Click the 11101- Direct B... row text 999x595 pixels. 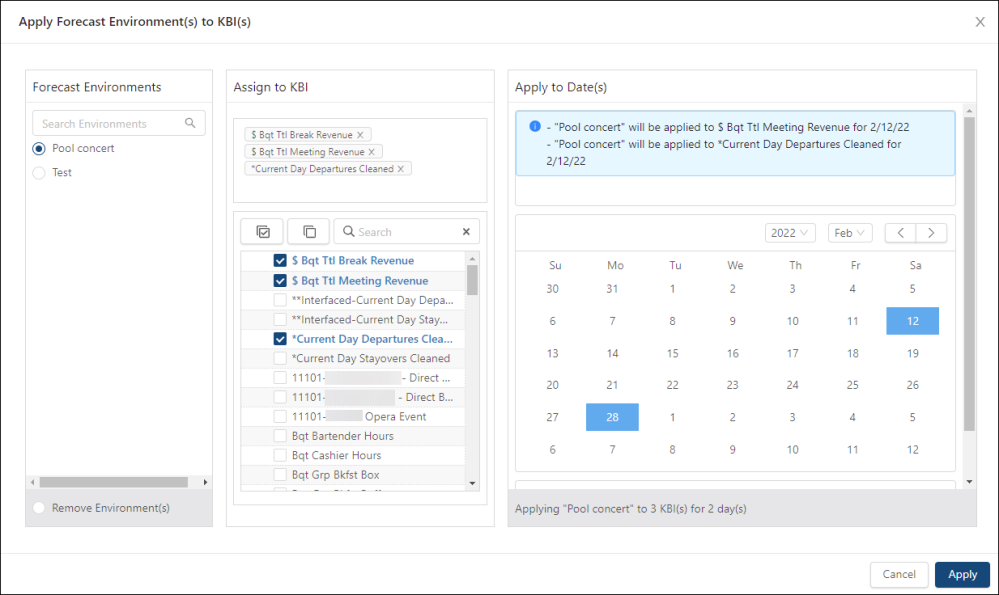tap(372, 397)
